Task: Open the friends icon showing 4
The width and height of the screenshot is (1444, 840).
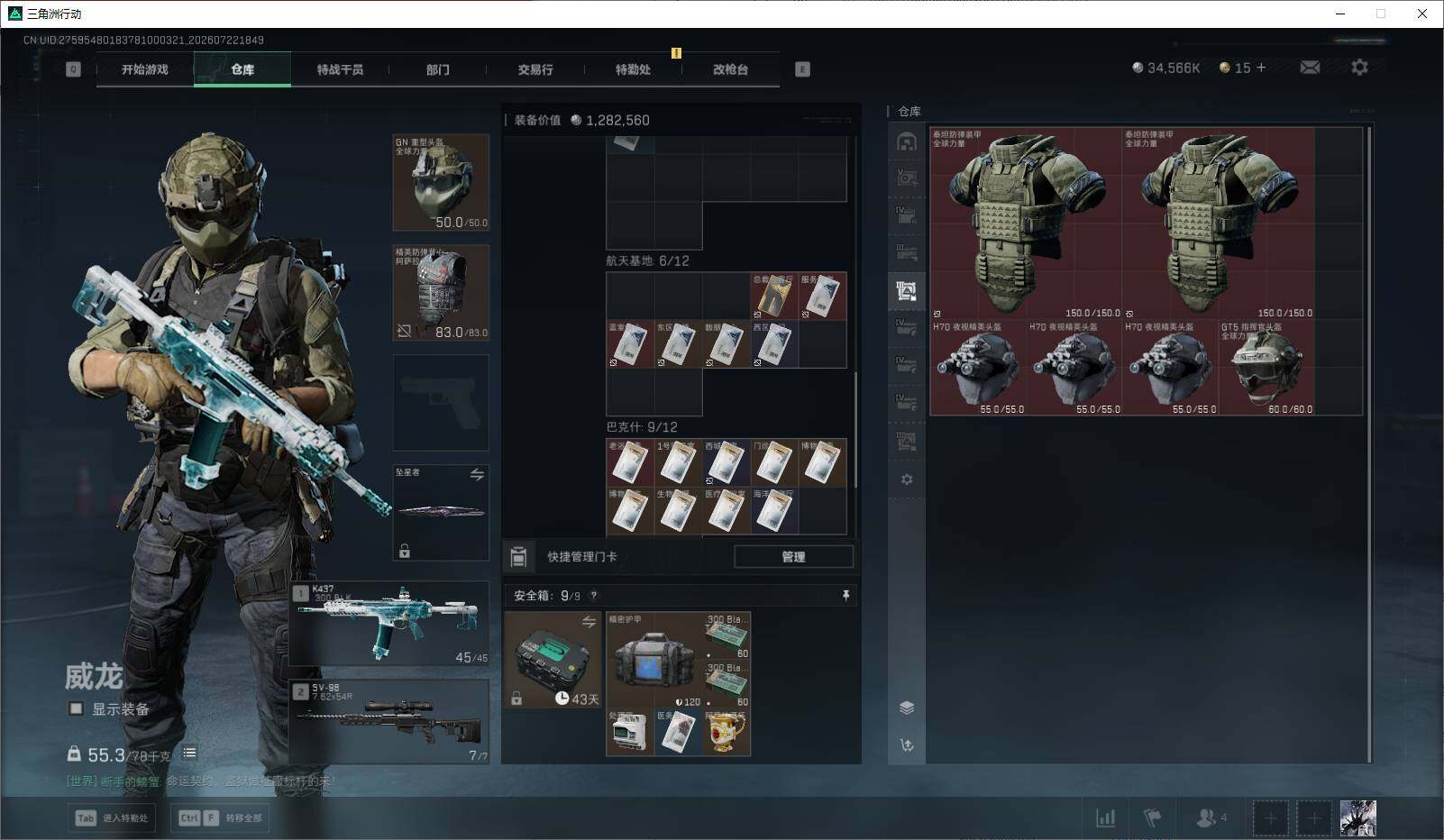Action: (1211, 817)
